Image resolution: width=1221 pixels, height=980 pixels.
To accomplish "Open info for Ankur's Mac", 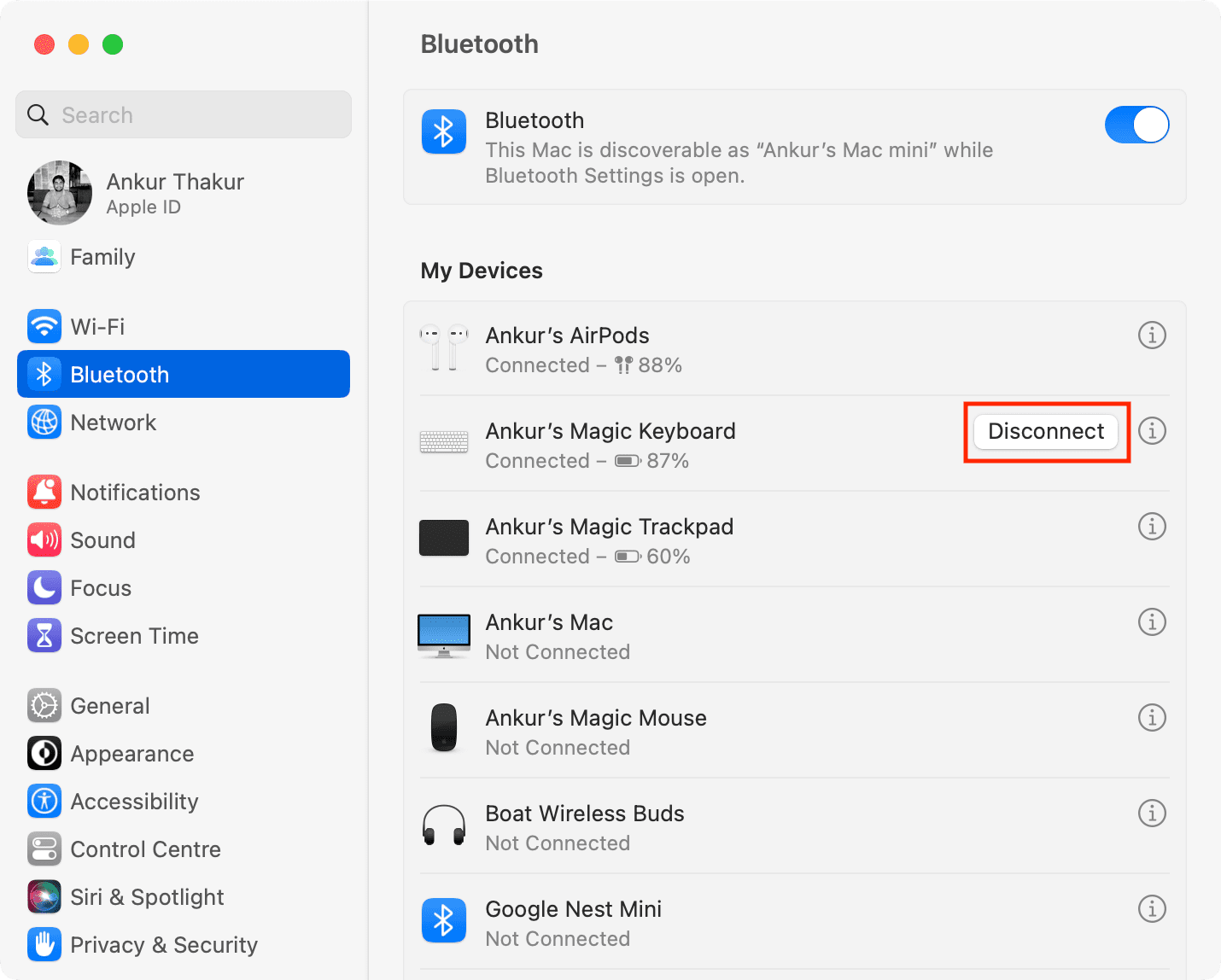I will click(1152, 622).
